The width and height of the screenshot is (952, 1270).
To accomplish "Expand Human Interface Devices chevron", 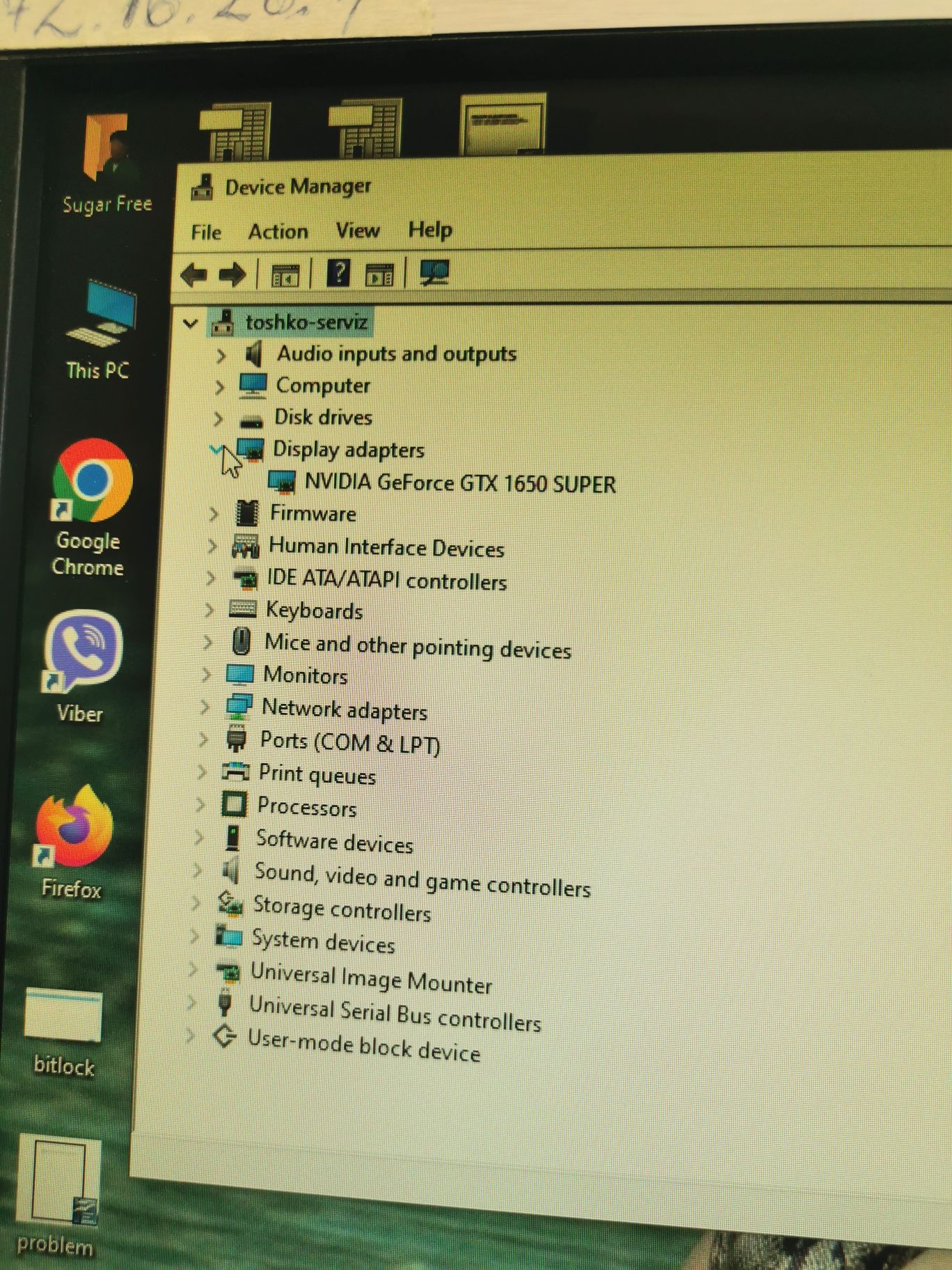I will [212, 546].
